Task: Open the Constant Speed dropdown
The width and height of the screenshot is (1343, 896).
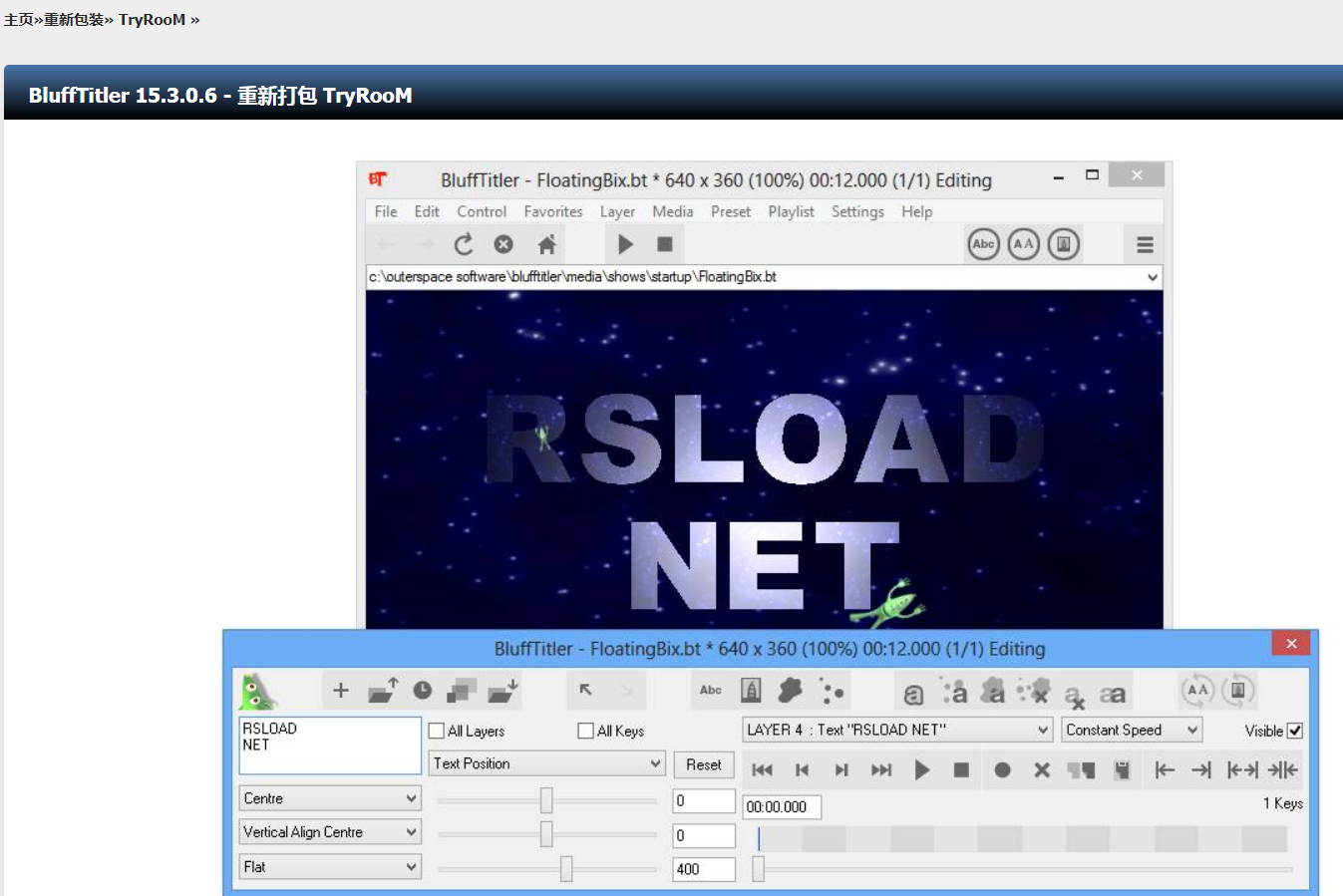Action: coord(1132,730)
